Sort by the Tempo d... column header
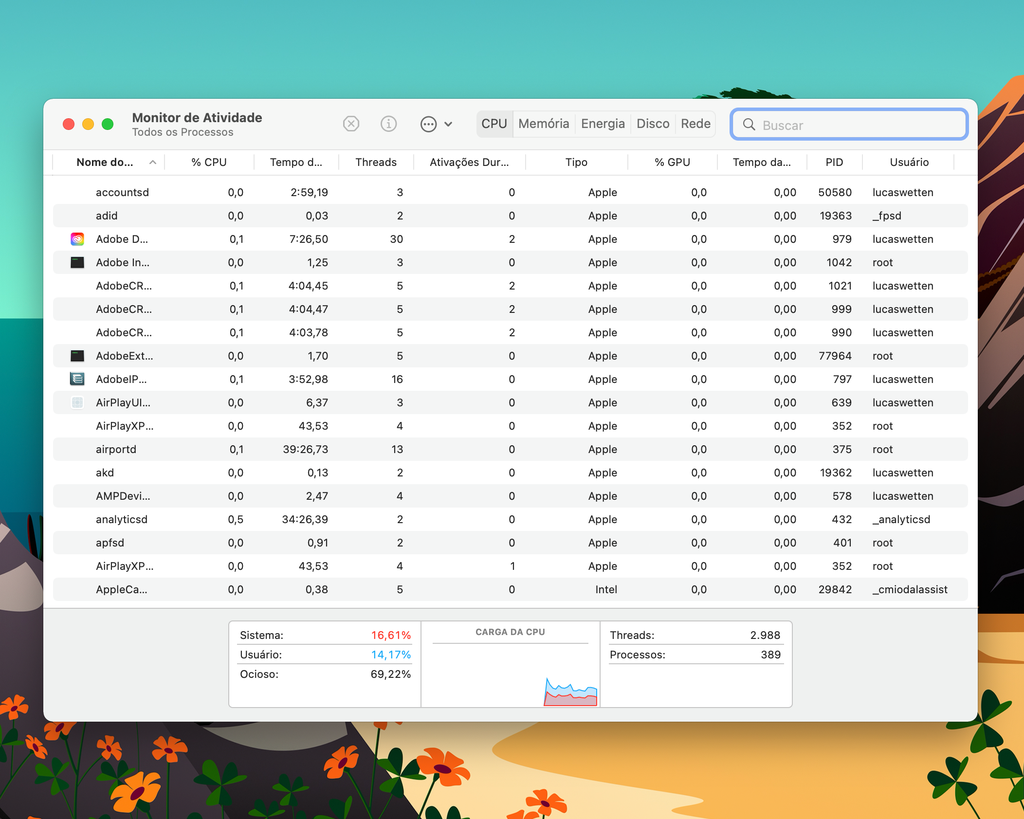This screenshot has height=819, width=1024. (x=296, y=162)
